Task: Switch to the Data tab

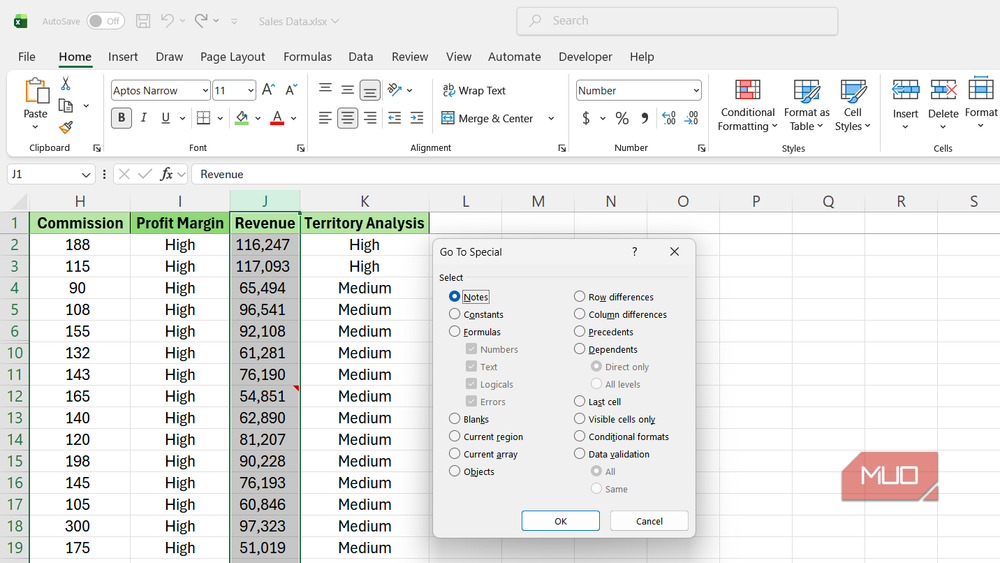Action: tap(360, 57)
